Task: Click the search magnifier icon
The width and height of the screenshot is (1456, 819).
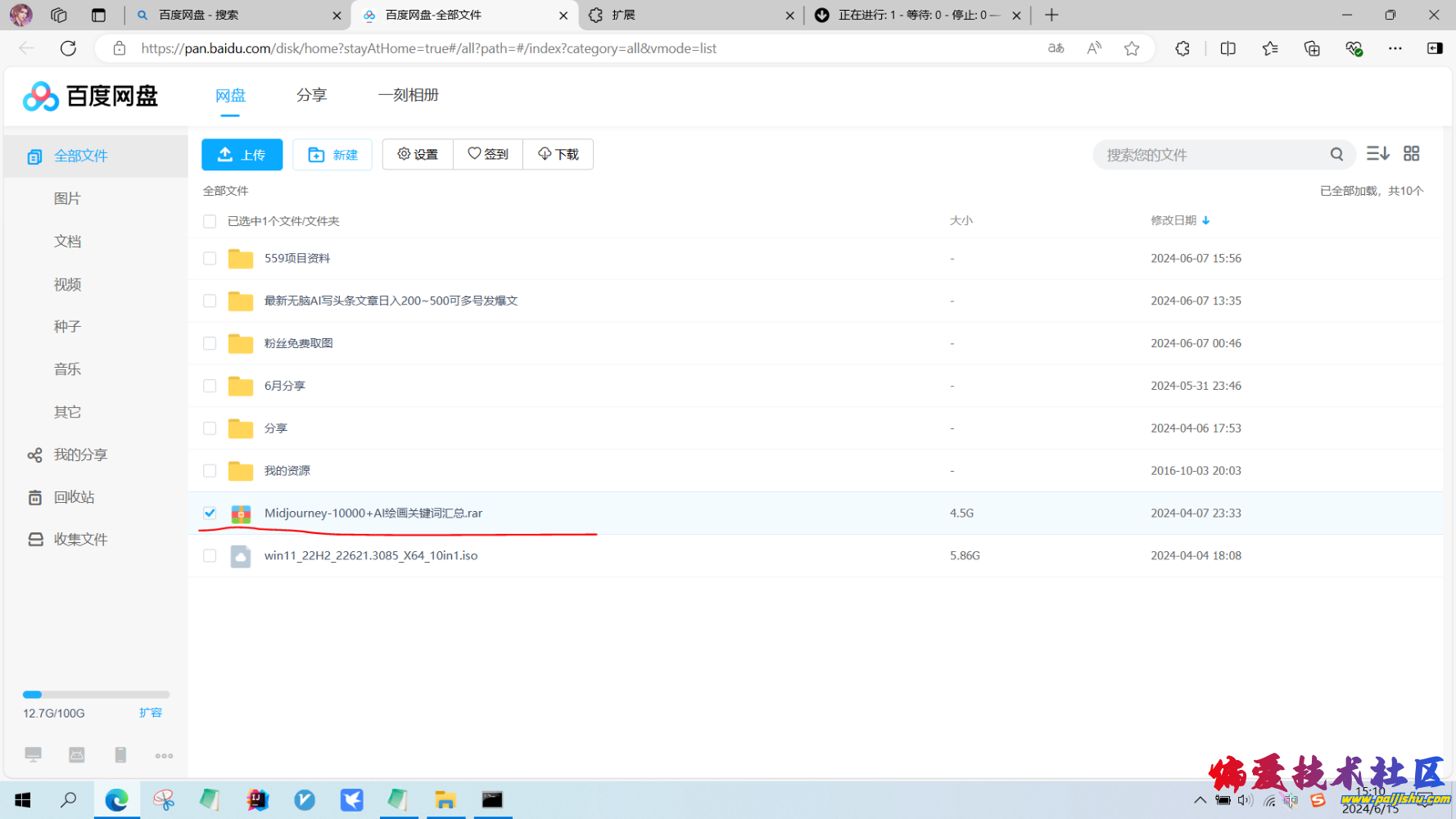Action: click(x=1336, y=154)
